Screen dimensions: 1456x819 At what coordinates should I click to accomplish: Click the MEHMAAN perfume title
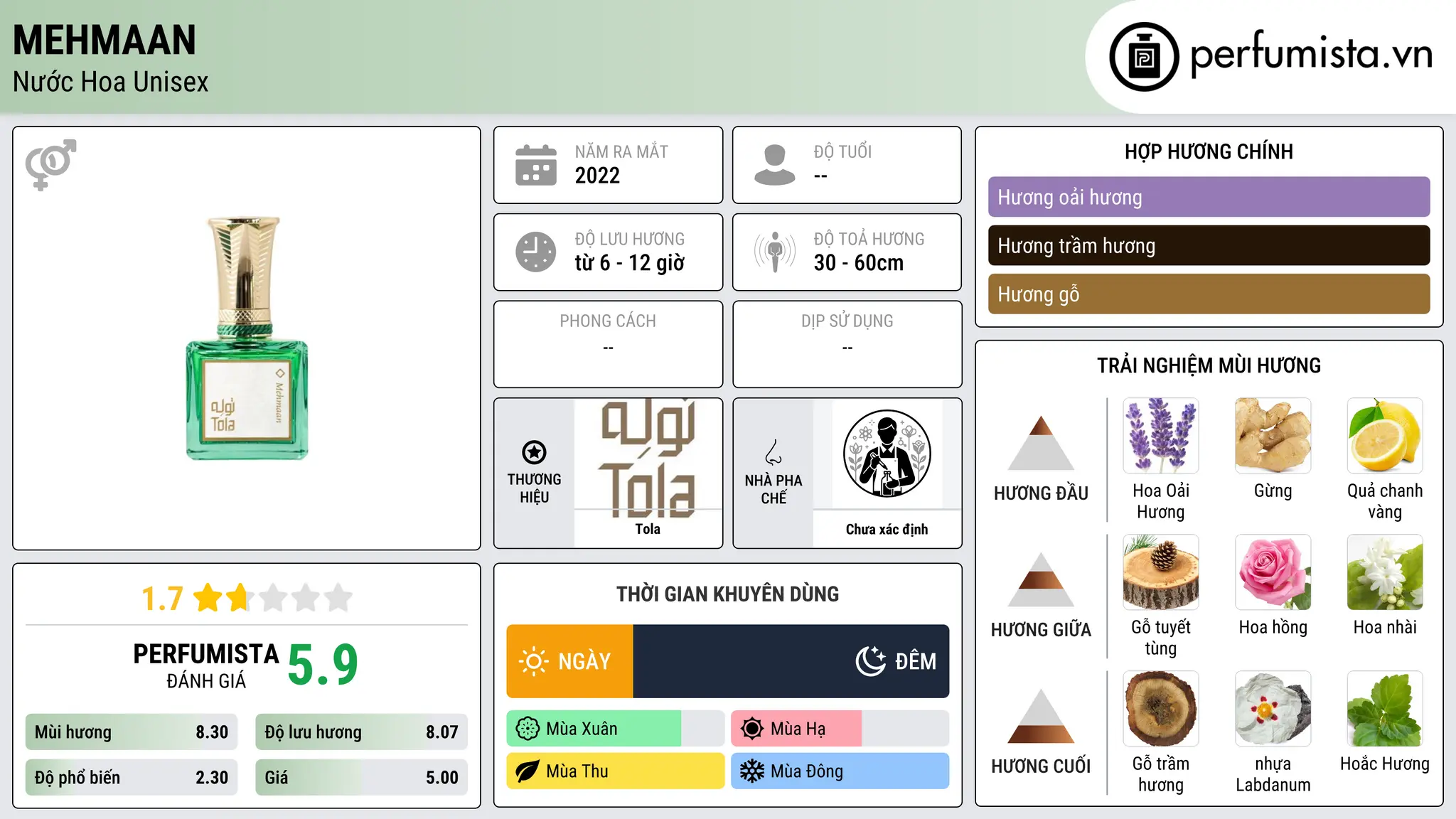(x=105, y=40)
